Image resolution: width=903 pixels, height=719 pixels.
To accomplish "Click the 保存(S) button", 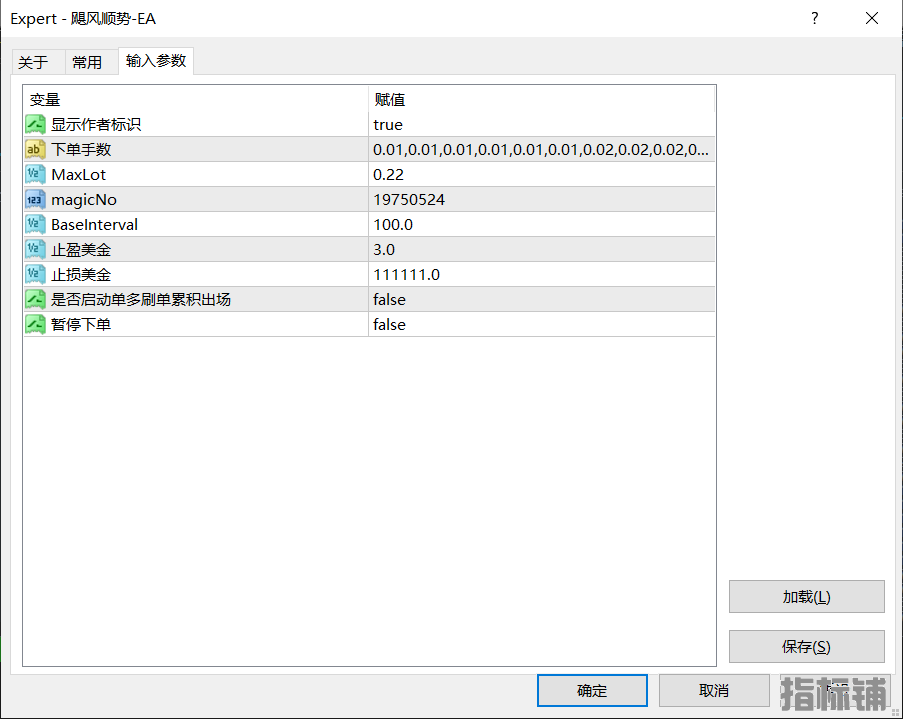I will tap(806, 647).
